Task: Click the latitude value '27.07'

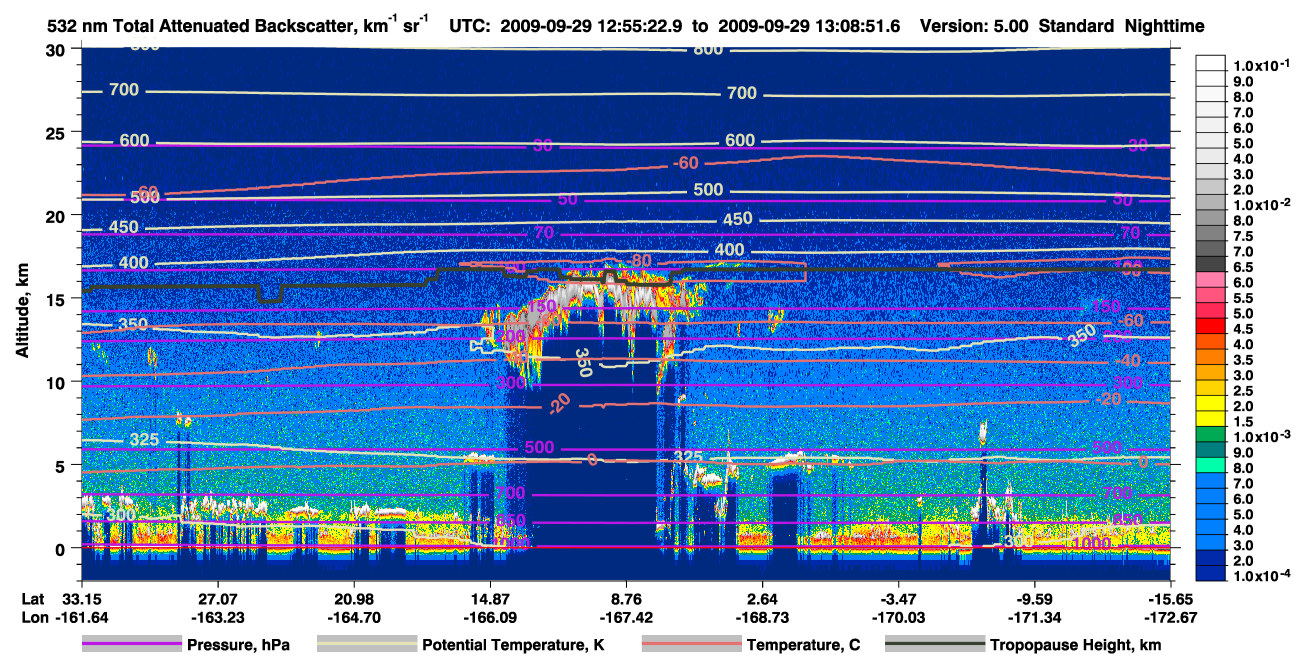Action: (217, 598)
